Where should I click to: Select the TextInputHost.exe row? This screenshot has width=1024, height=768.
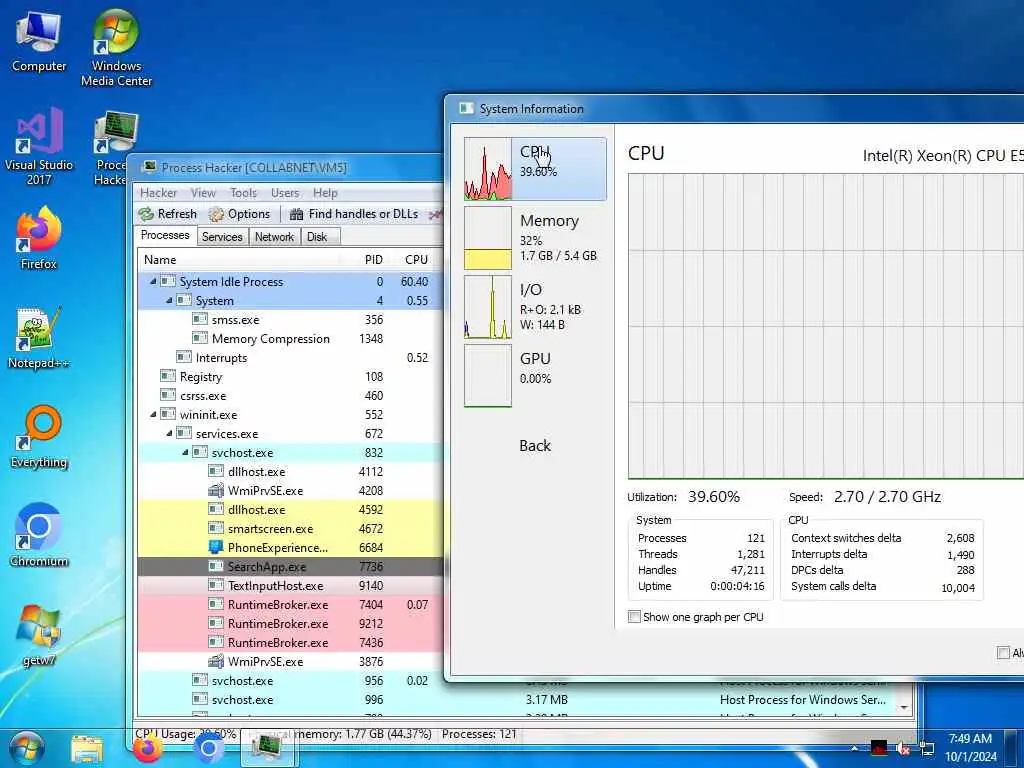[290, 585]
